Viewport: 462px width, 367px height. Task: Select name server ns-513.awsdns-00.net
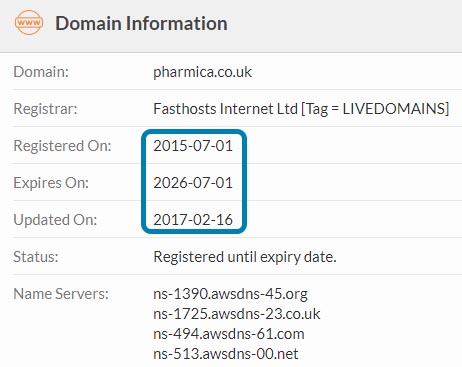tap(226, 354)
